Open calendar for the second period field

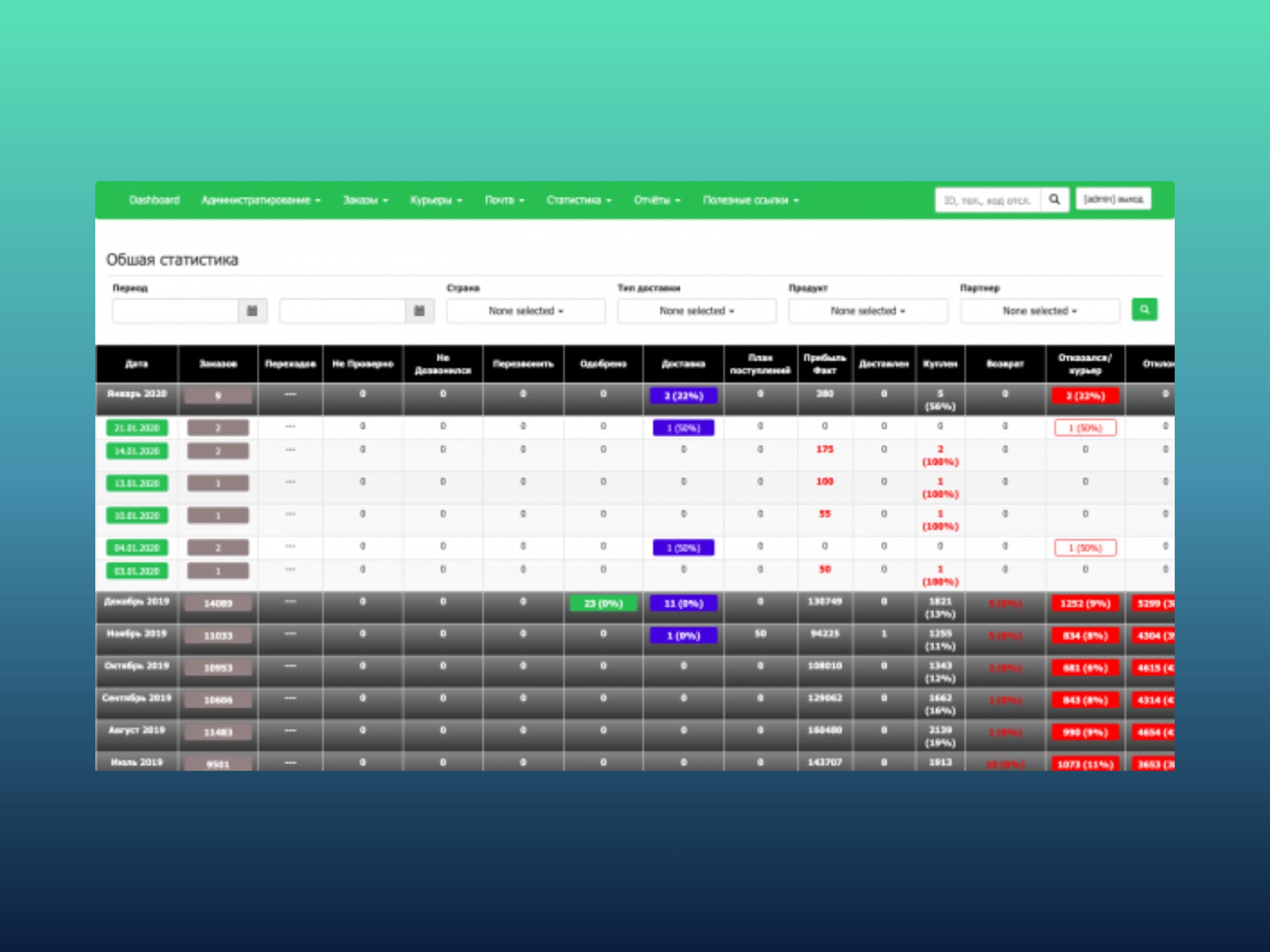point(419,311)
